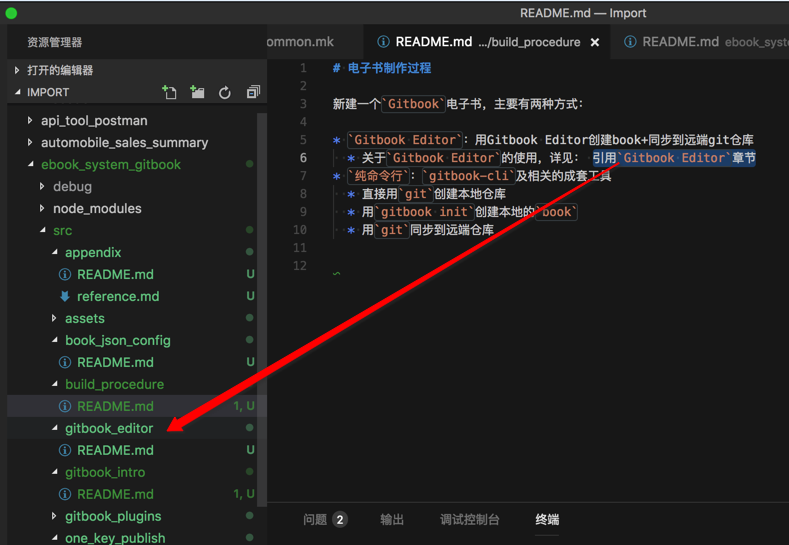Collapse the appendix folder
789x545 pixels.
tap(55, 252)
